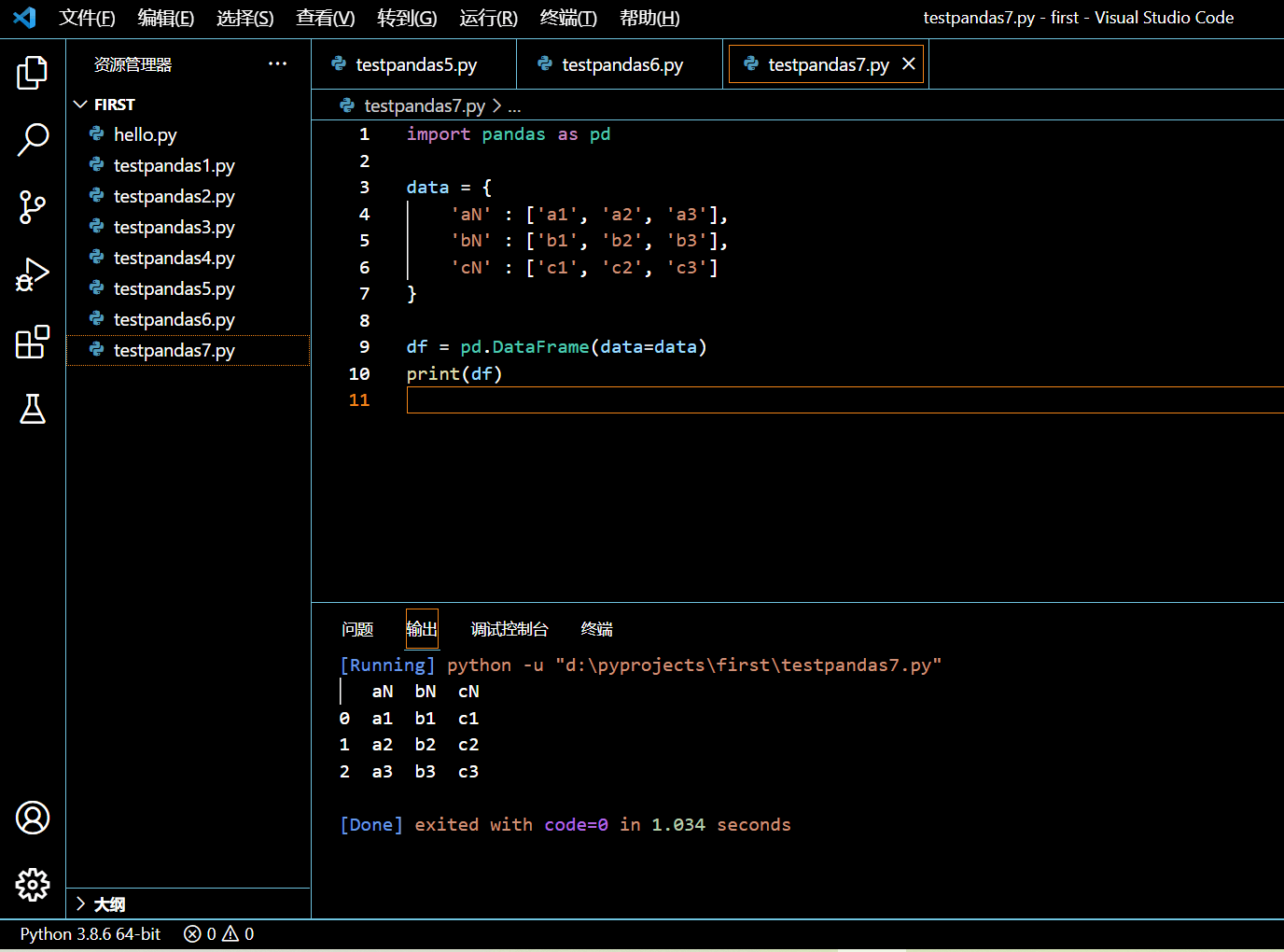Viewport: 1284px width, 952px height.
Task: Click the [Done] exited output line
Action: [x=565, y=824]
